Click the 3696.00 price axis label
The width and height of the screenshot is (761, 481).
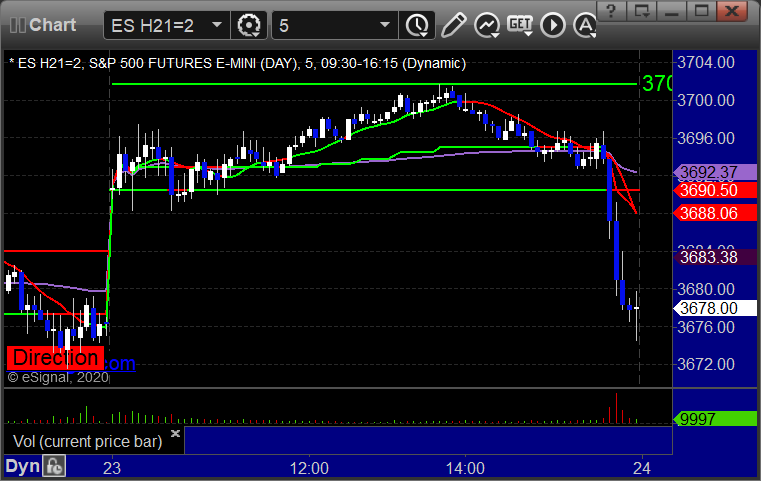(706, 138)
